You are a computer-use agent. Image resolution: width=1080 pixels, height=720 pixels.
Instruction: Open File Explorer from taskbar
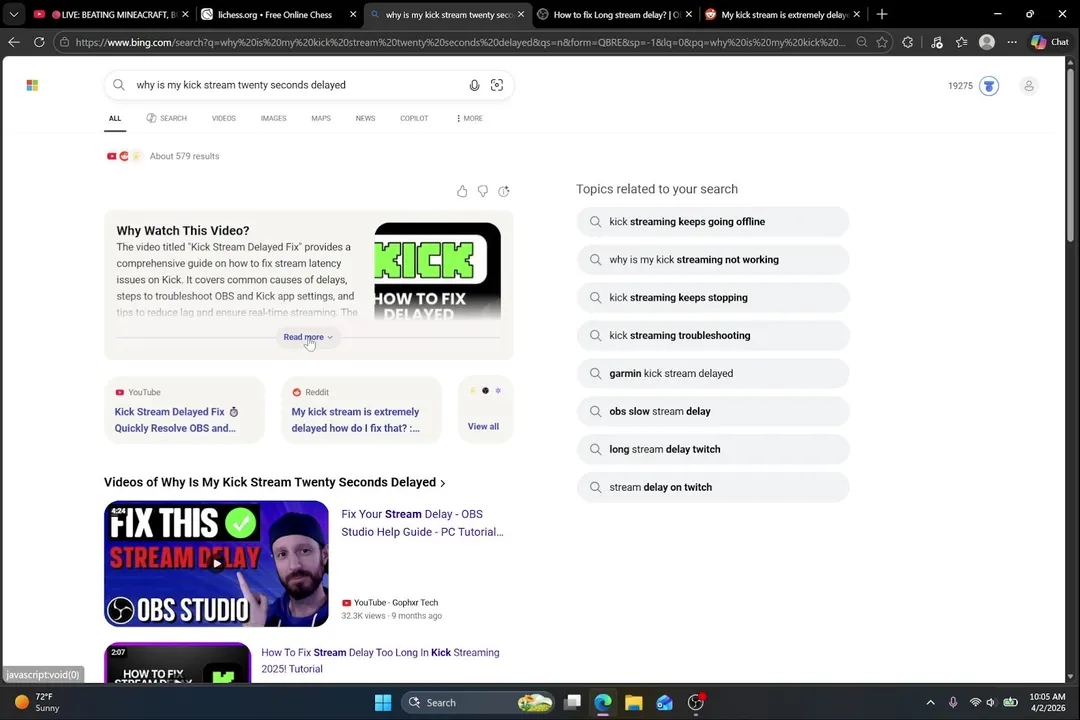pyautogui.click(x=634, y=703)
